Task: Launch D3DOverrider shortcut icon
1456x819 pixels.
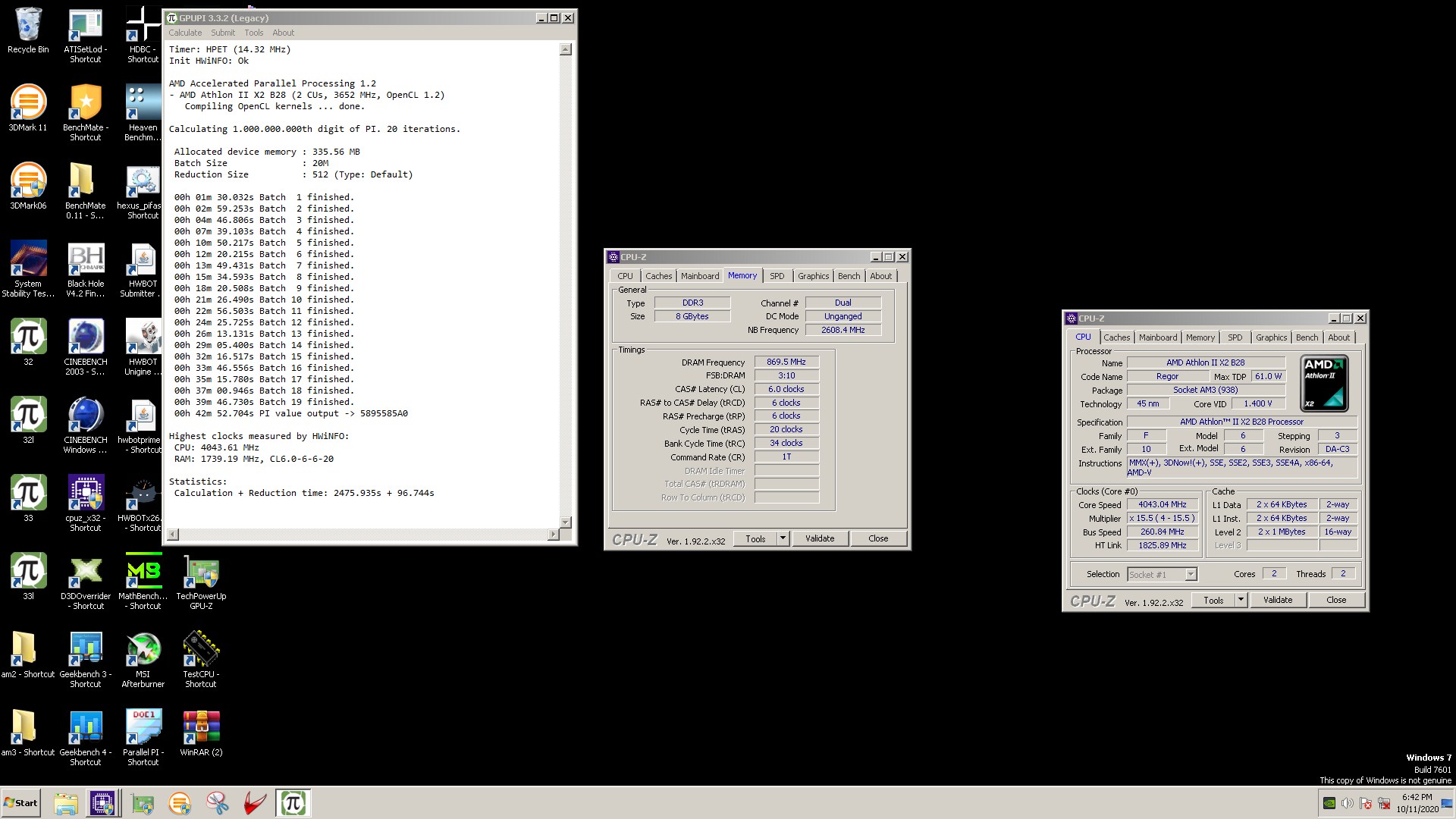Action: click(85, 582)
